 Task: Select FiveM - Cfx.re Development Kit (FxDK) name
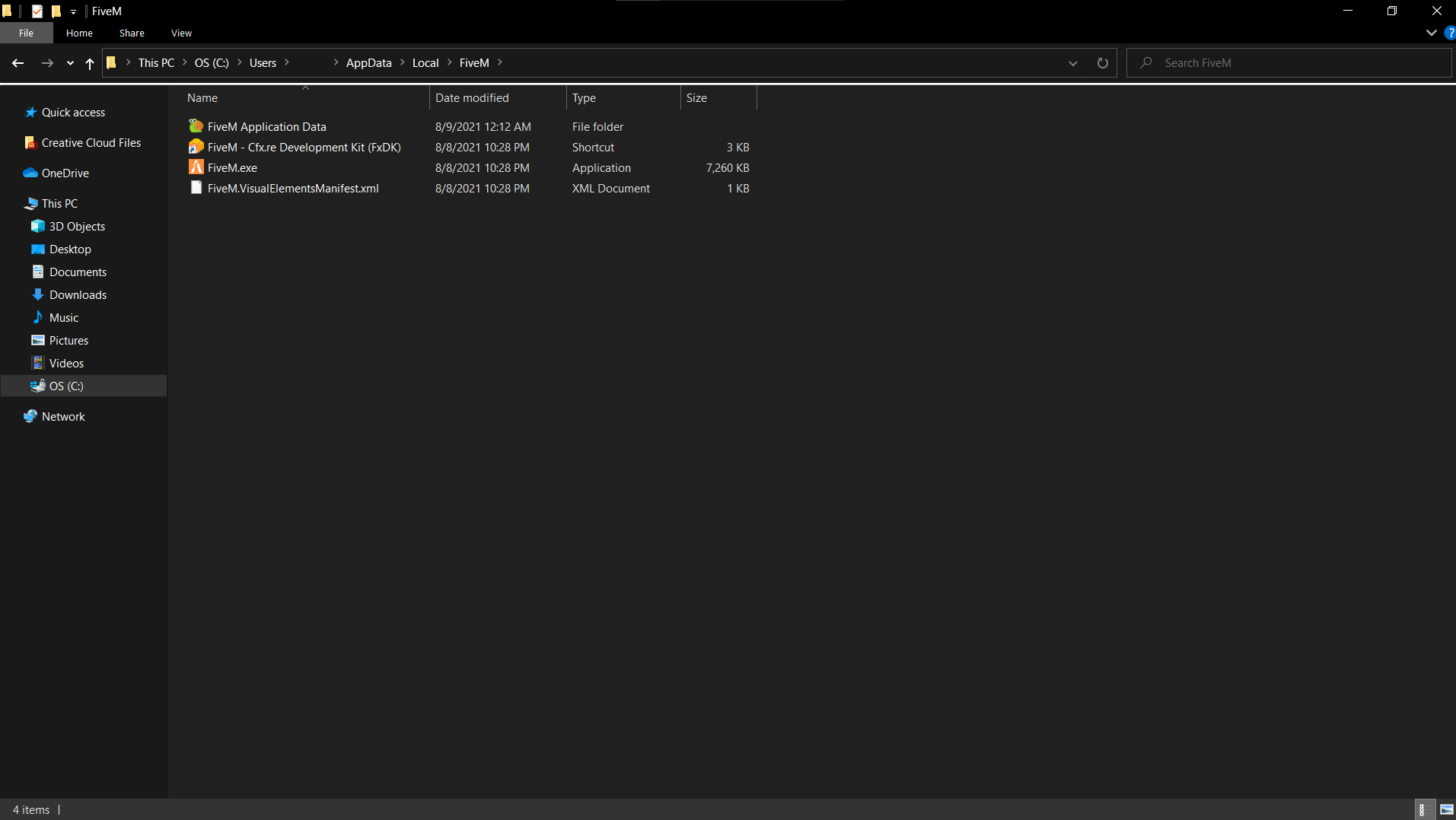pos(304,147)
